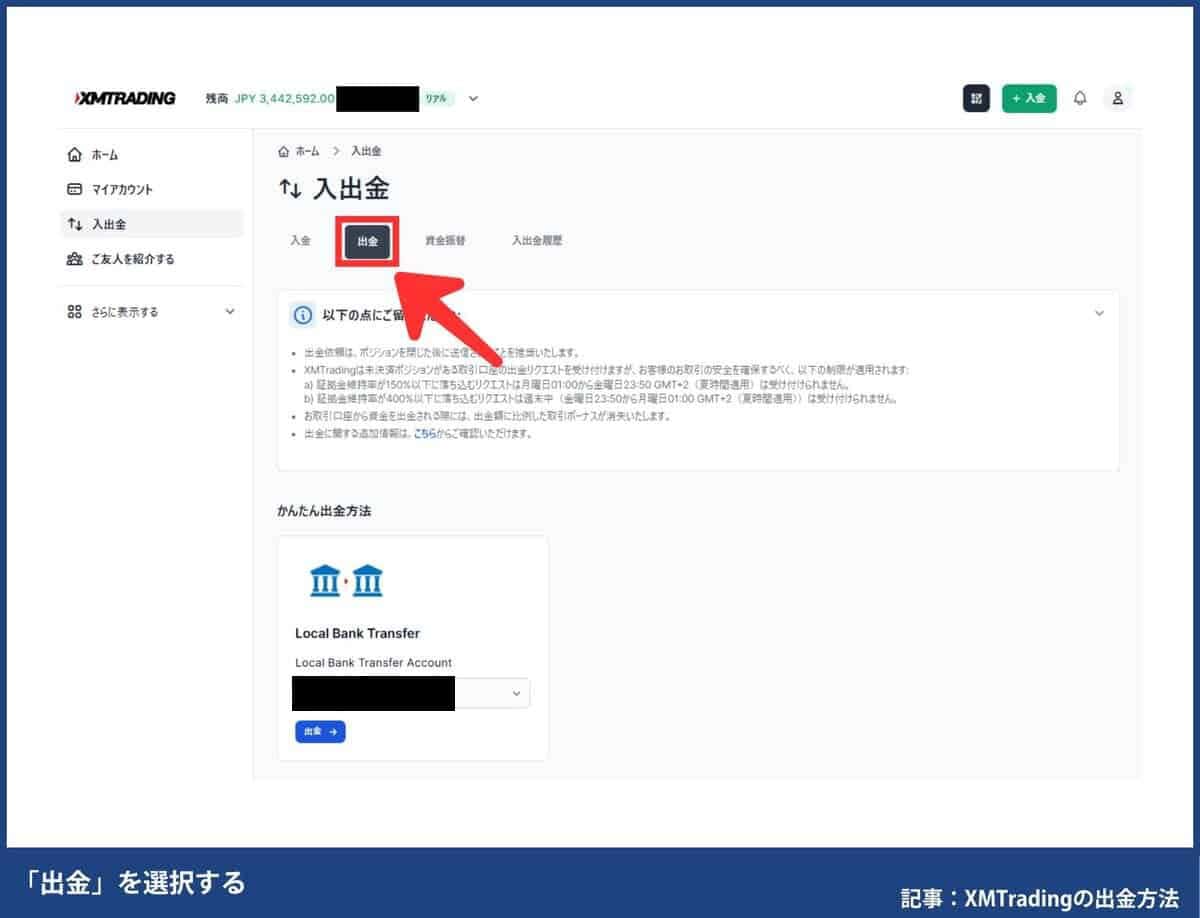Open the notifications bell
The height and width of the screenshot is (918, 1200).
coord(1080,98)
